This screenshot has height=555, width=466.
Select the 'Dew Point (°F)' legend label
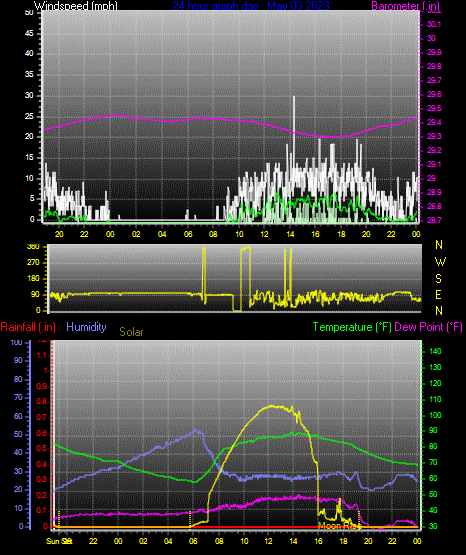[x=428, y=327]
